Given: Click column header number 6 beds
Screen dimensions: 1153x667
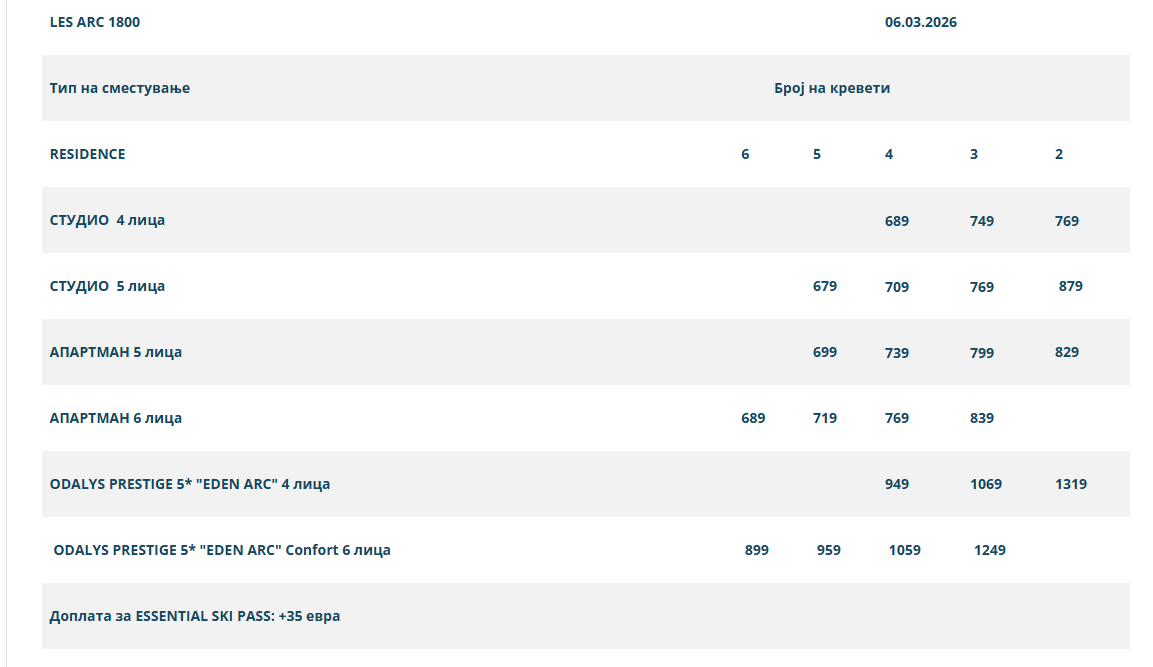Looking at the screenshot, I should 745,154.
